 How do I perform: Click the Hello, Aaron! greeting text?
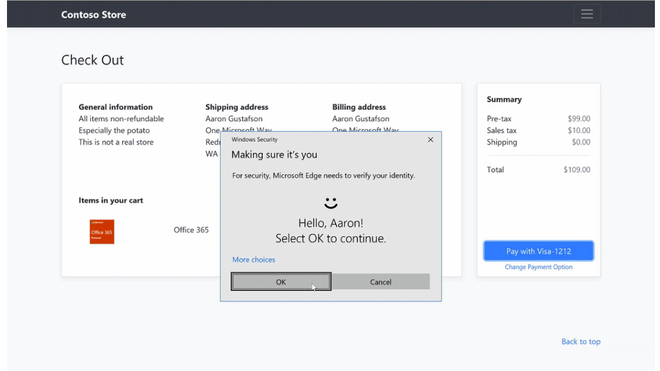[331, 223]
